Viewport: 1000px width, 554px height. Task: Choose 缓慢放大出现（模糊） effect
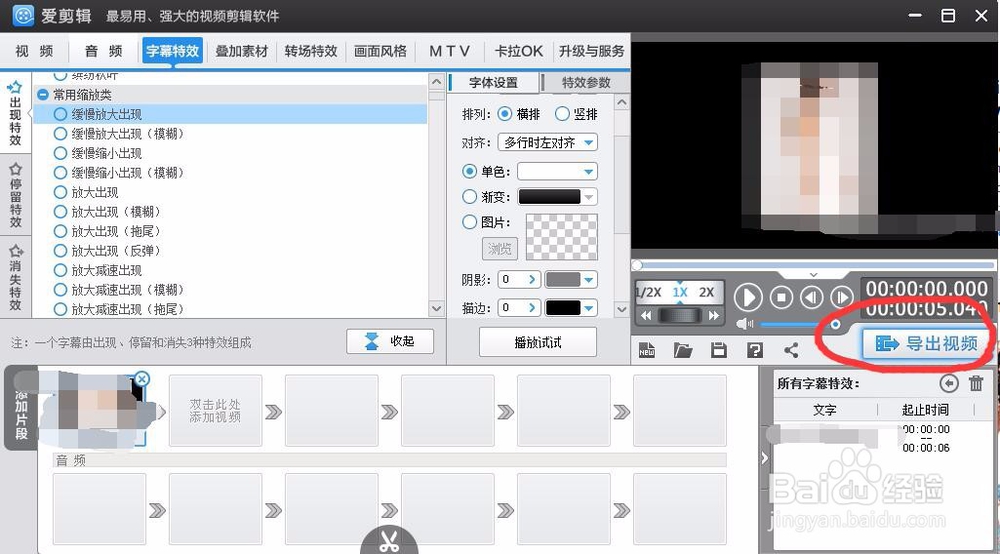(x=119, y=134)
